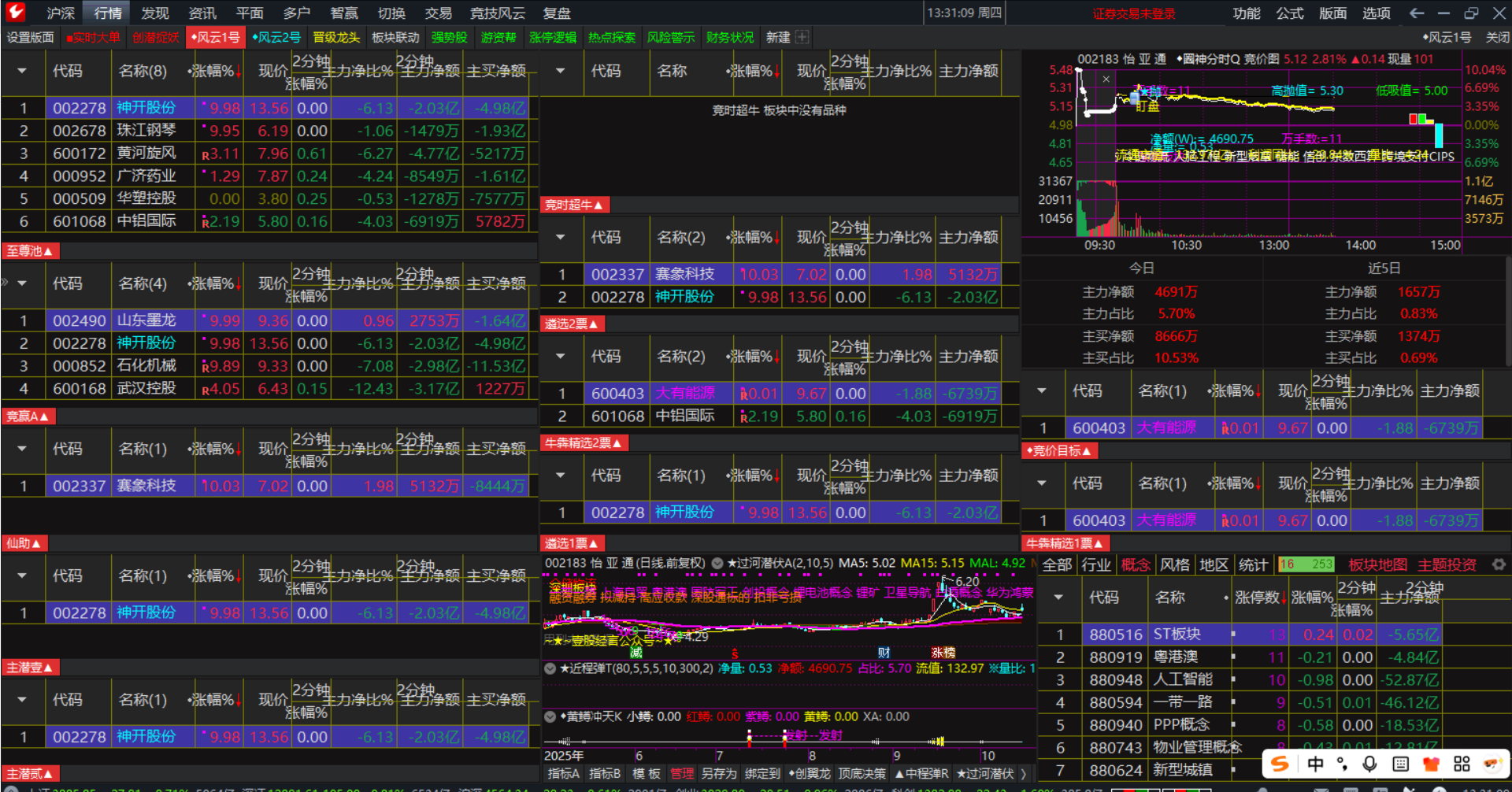Open settings gear in sector panel
This screenshot has width=1512, height=792.
pos(1499,564)
